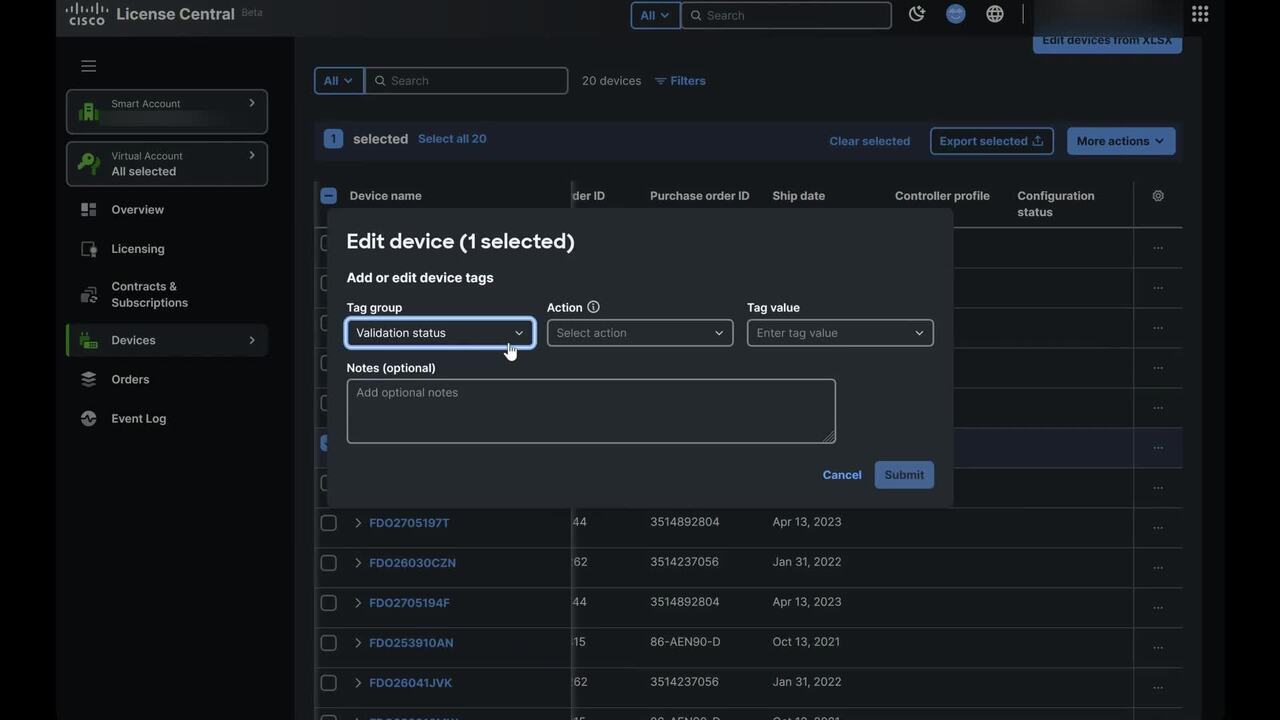Click the Action info icon
Image resolution: width=1280 pixels, height=720 pixels.
click(x=594, y=307)
